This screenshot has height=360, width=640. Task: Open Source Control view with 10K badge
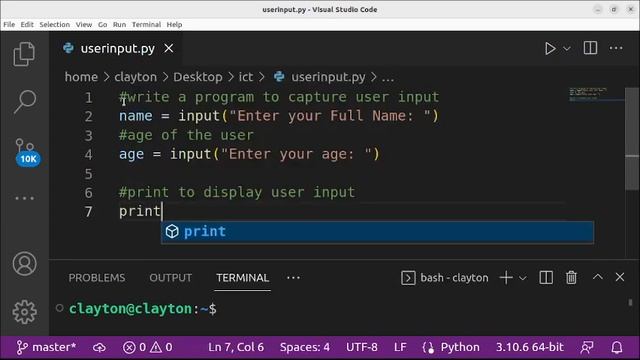click(x=27, y=153)
